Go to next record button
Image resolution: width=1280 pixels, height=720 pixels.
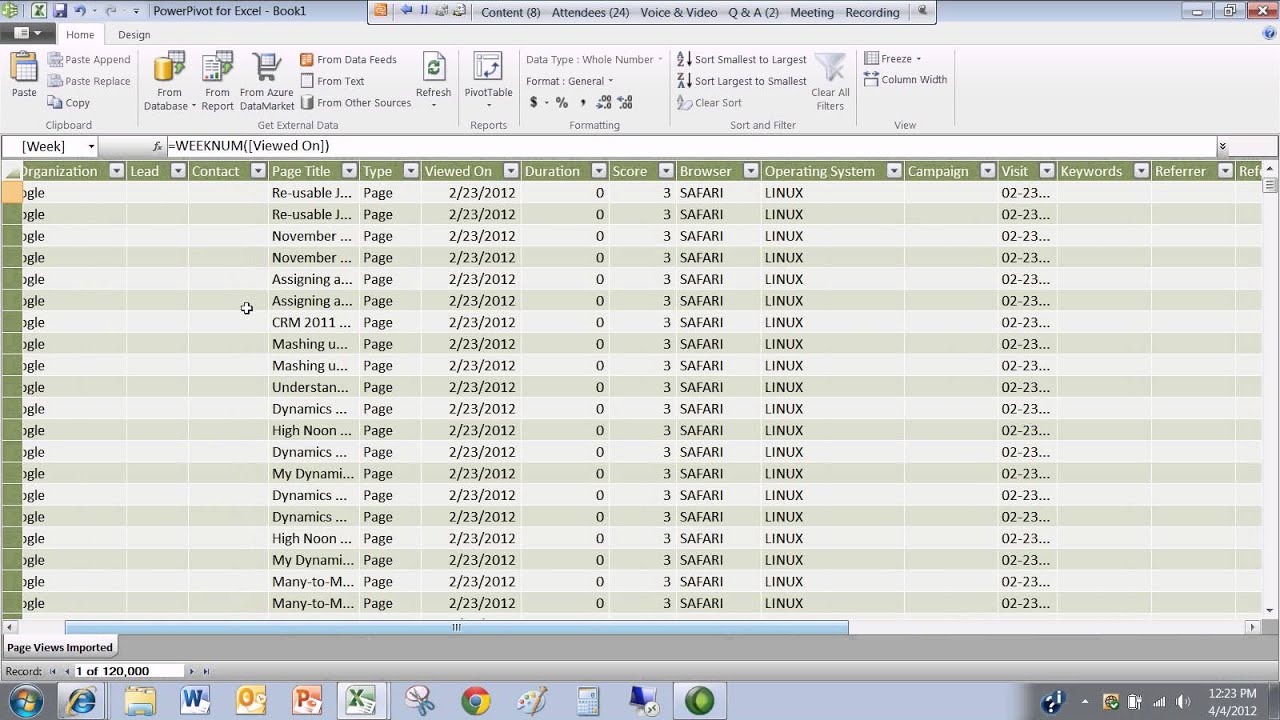tap(193, 671)
